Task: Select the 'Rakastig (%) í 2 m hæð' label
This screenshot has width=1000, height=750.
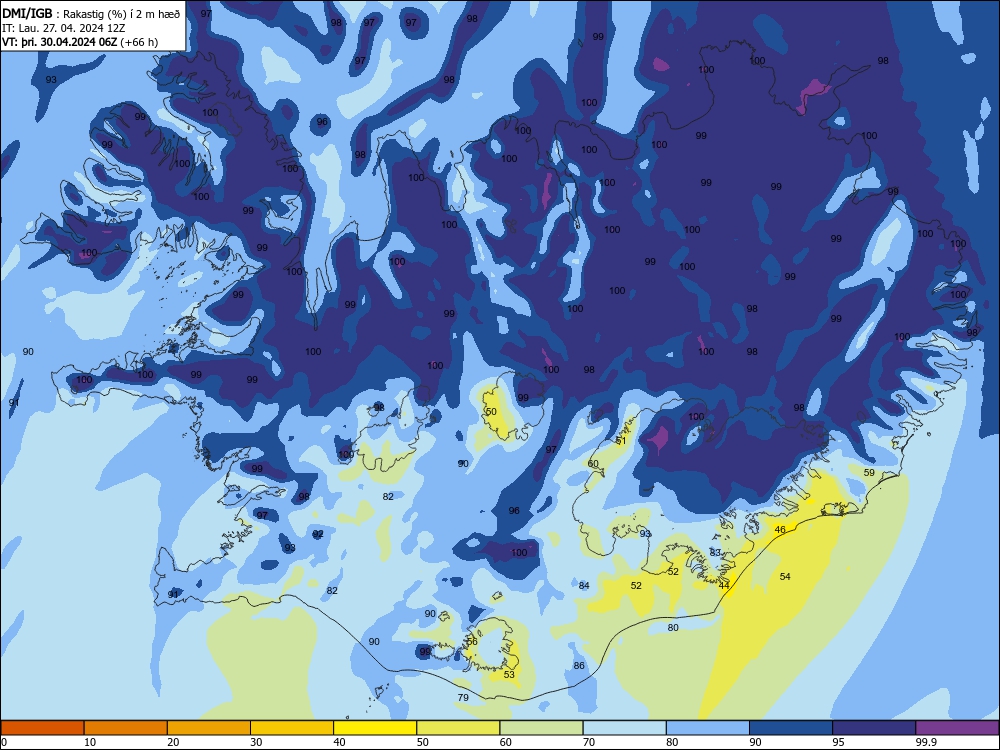Action: (x=122, y=14)
